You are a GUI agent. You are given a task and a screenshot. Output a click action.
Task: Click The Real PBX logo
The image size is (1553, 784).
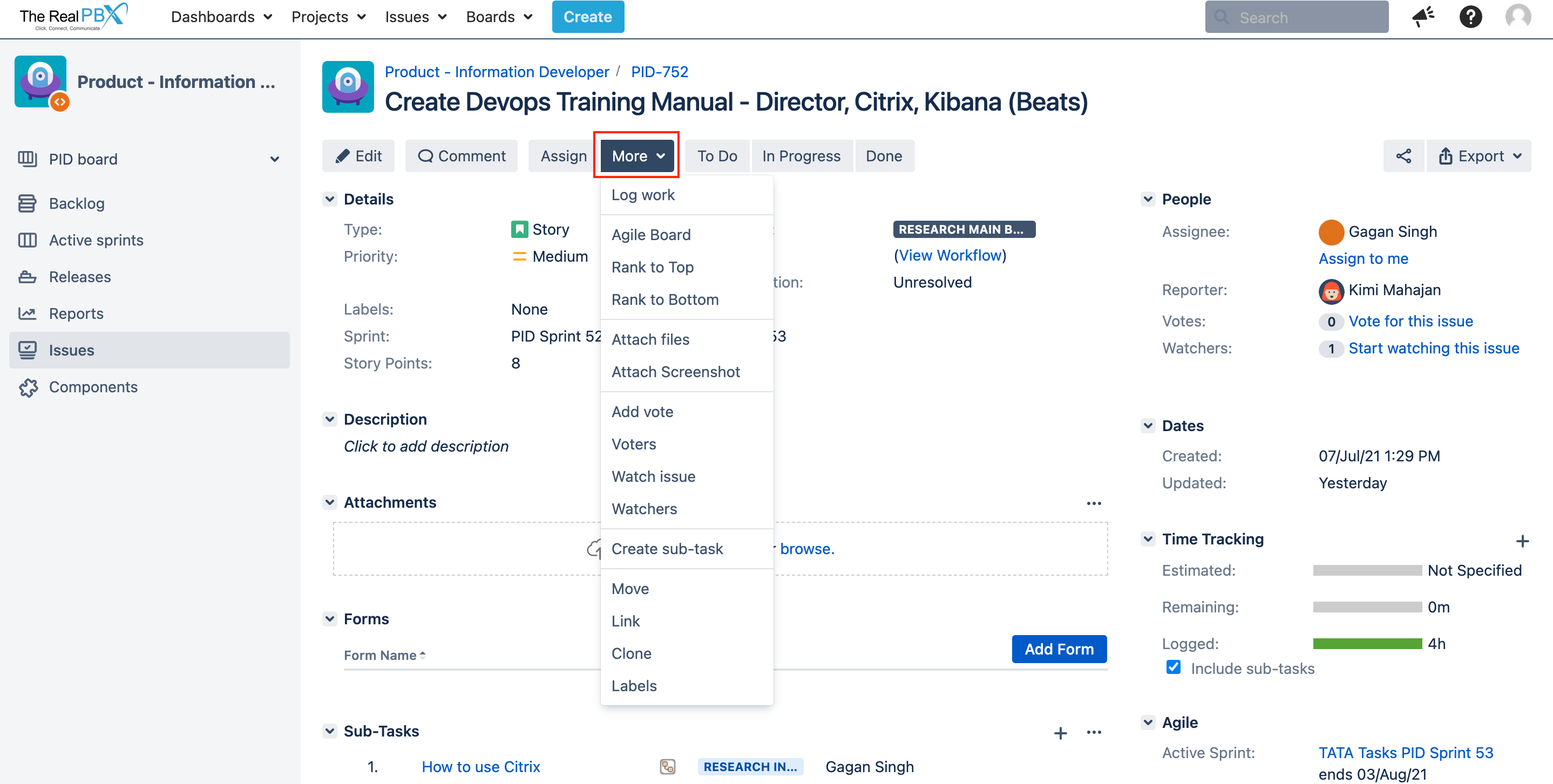click(73, 17)
